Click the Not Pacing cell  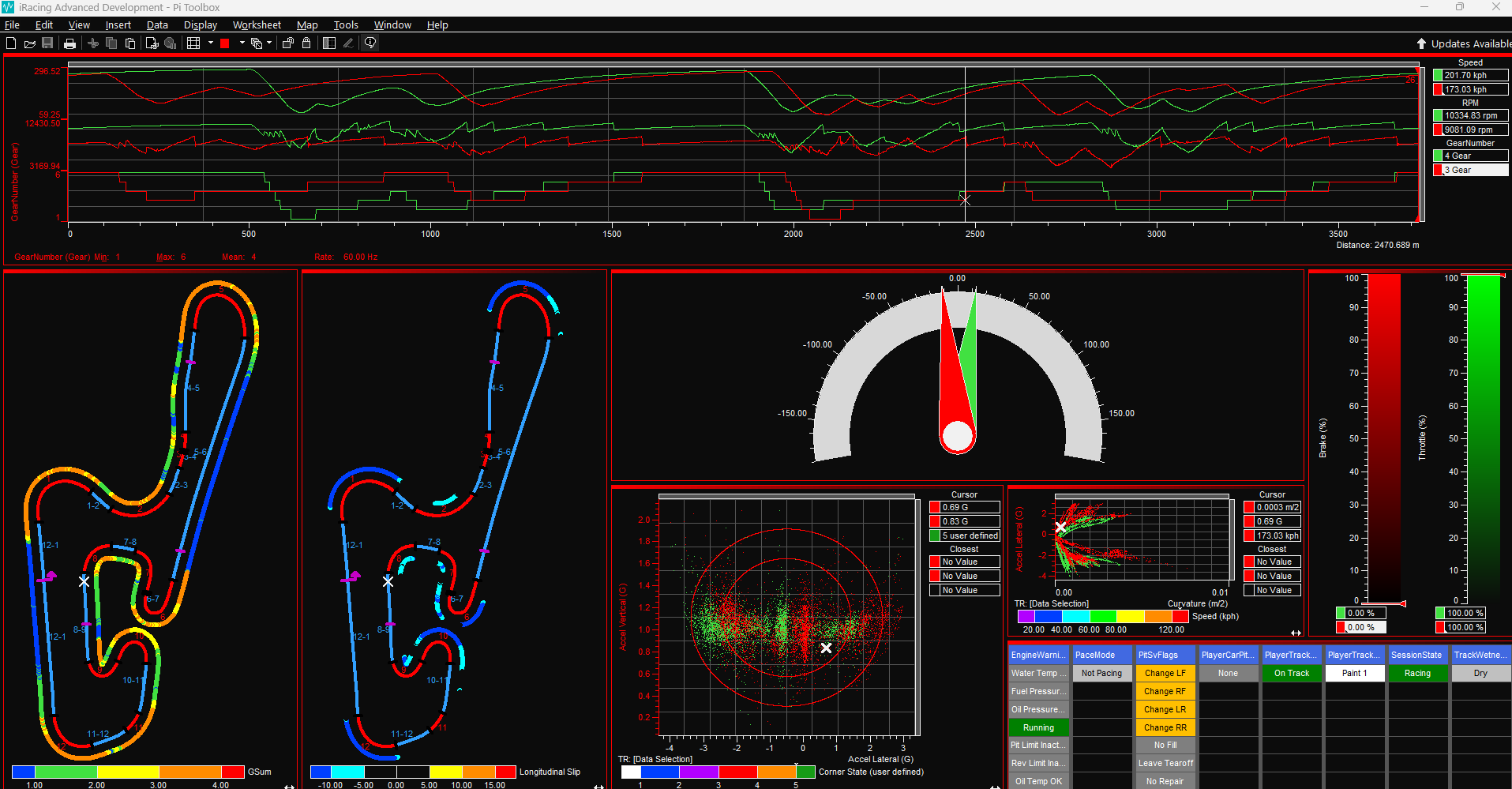(x=1102, y=673)
